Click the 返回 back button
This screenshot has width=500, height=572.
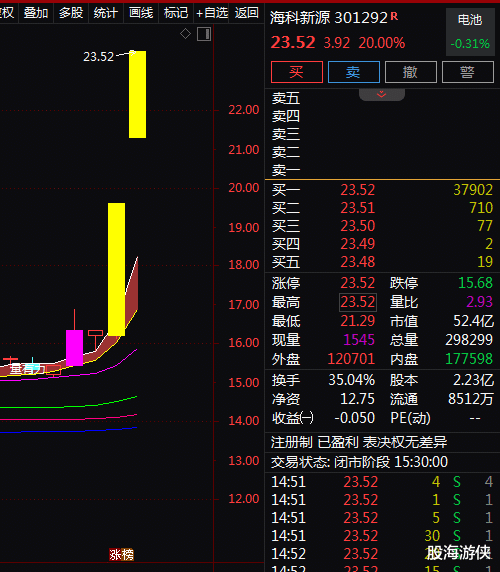(247, 13)
